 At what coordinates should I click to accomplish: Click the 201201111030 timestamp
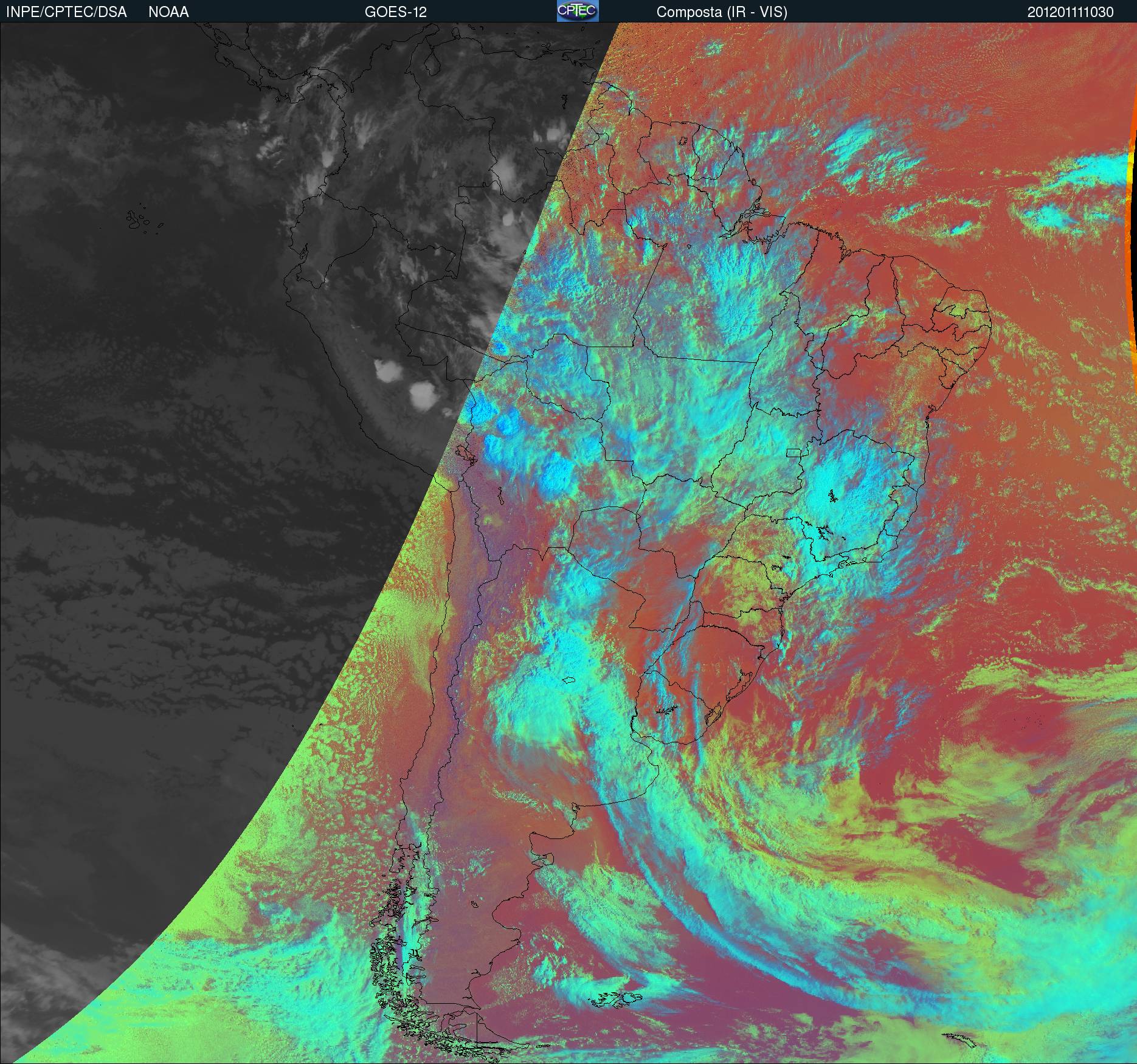pyautogui.click(x=1071, y=12)
